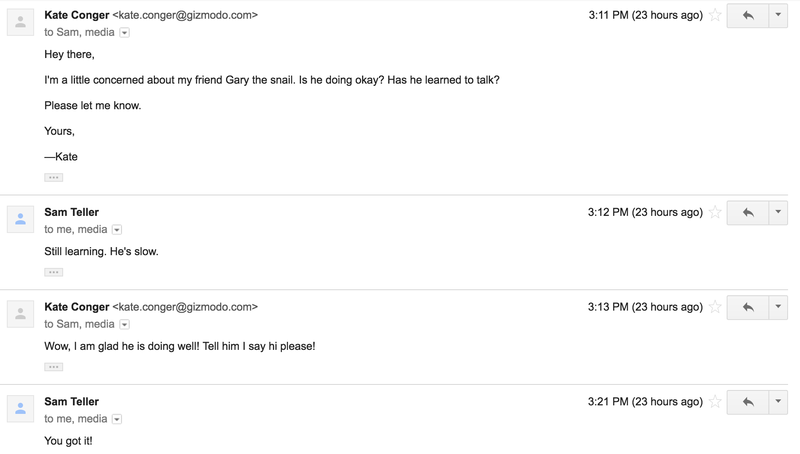Show trimmed content under "Wow, I am glad" message

54,367
